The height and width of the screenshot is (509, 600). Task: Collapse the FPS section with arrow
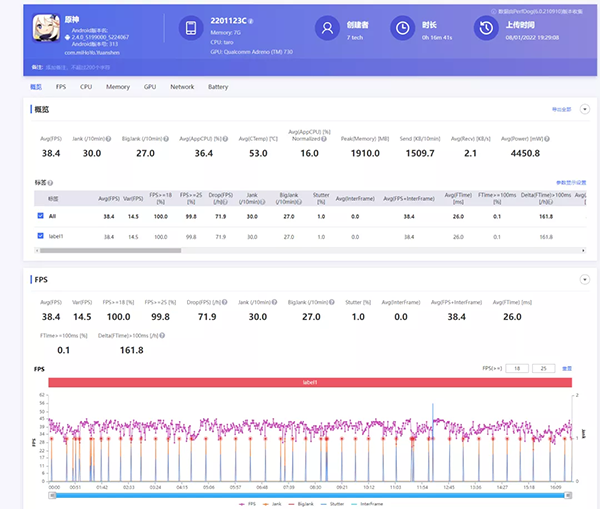coord(583,279)
